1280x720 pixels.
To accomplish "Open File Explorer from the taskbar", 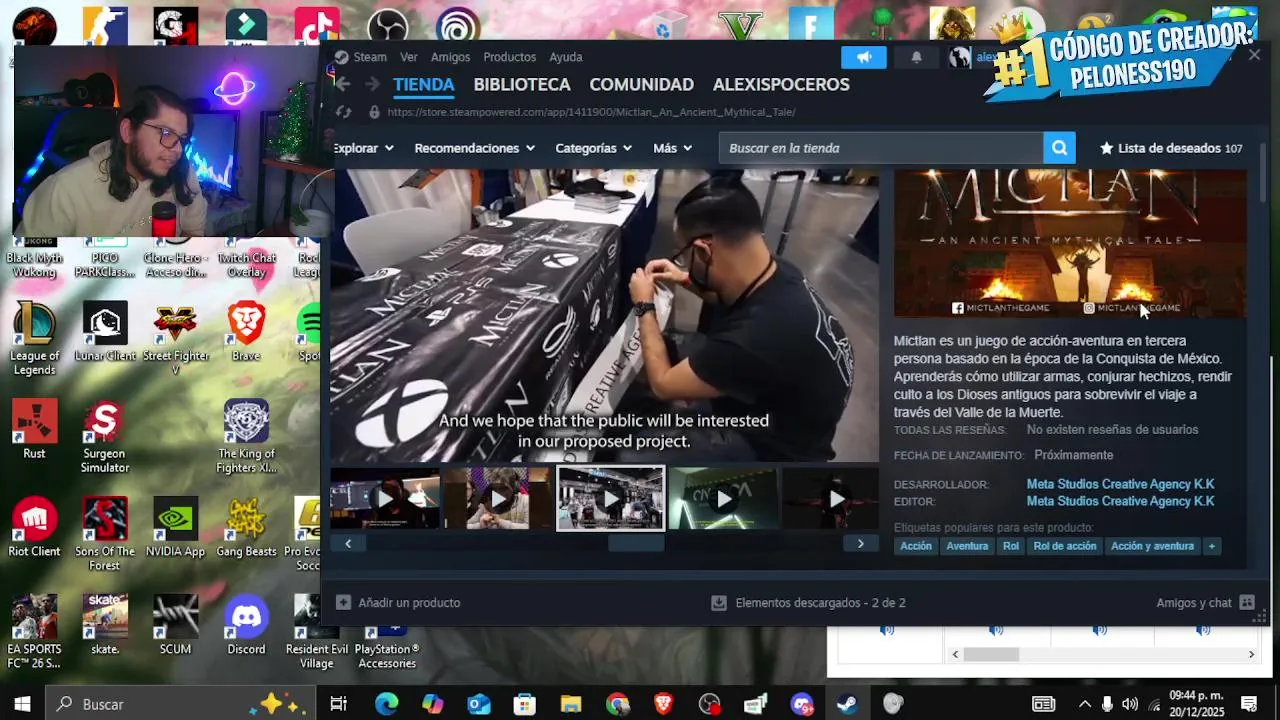I will [x=570, y=704].
